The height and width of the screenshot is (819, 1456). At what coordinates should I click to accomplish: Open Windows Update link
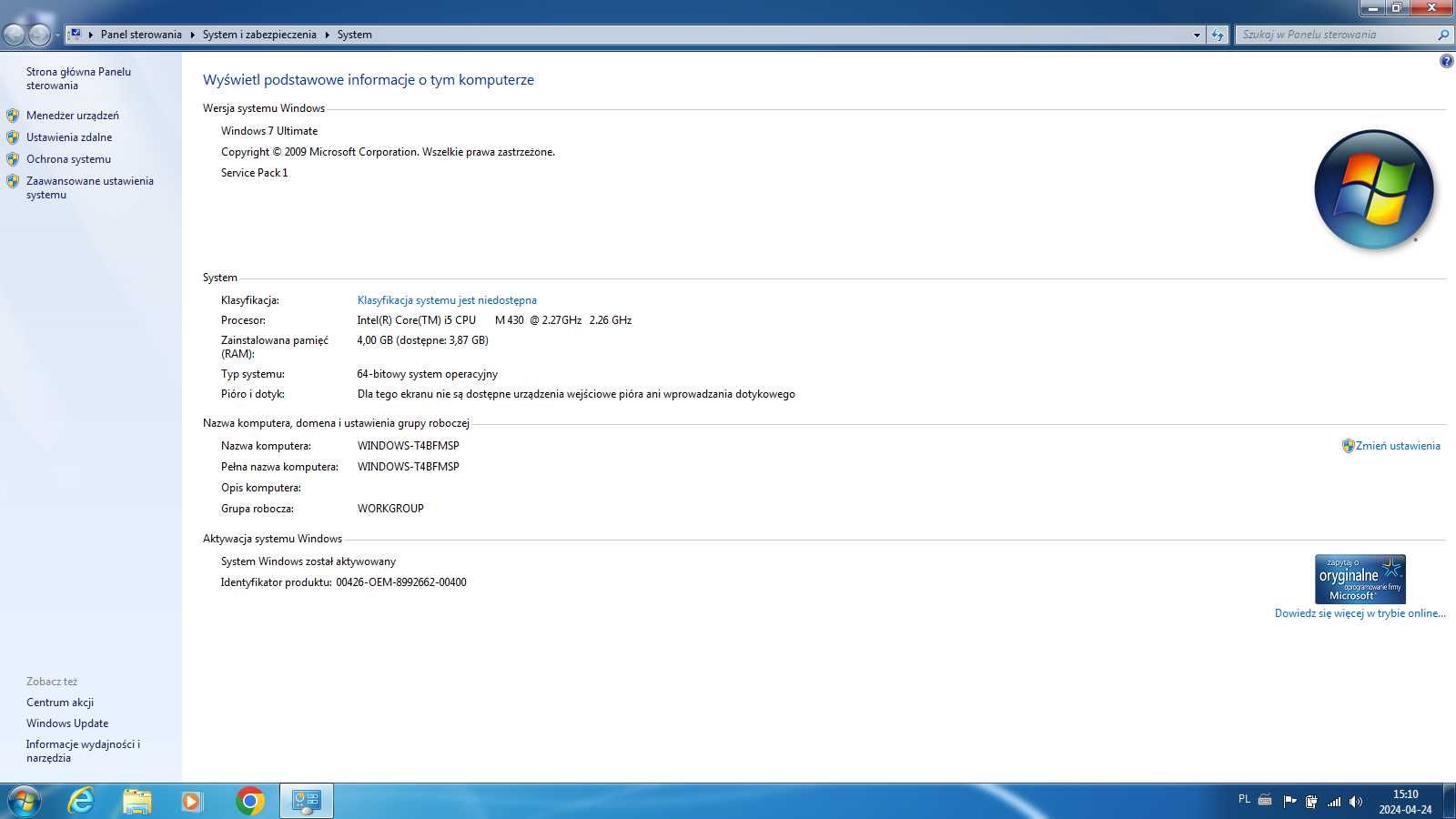pos(67,723)
